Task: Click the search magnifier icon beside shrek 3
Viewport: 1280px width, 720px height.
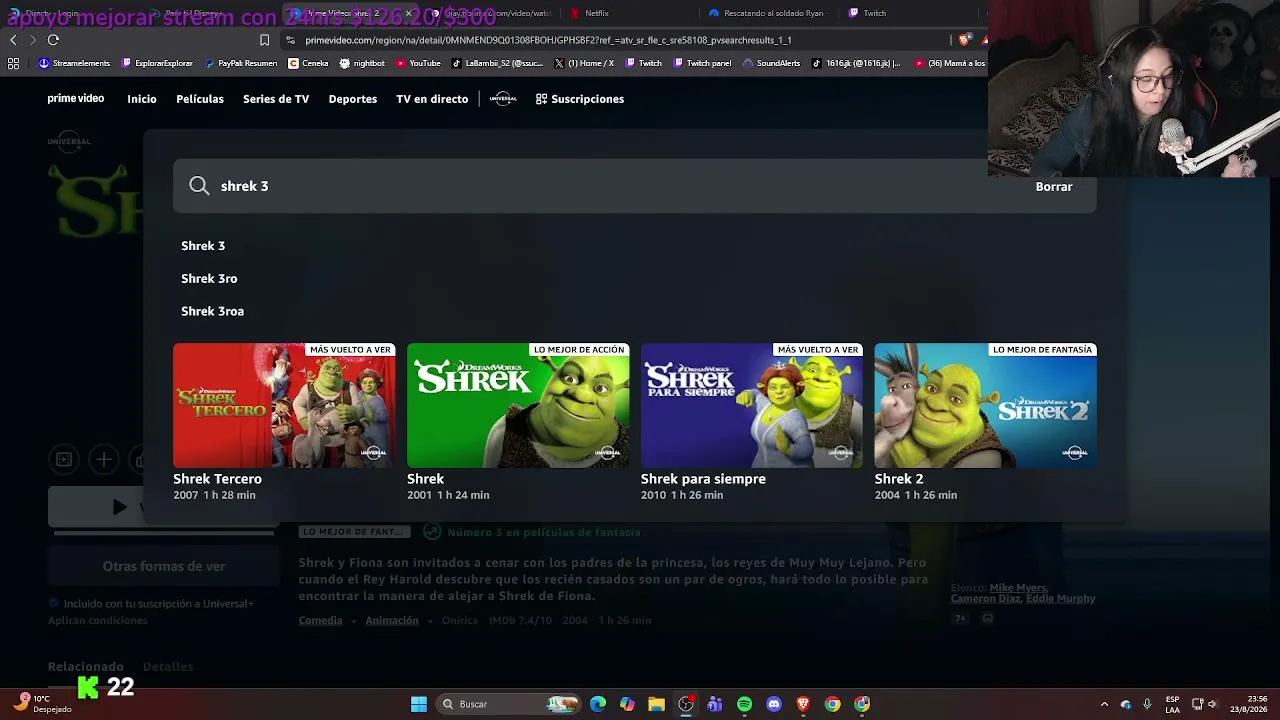Action: coord(199,186)
